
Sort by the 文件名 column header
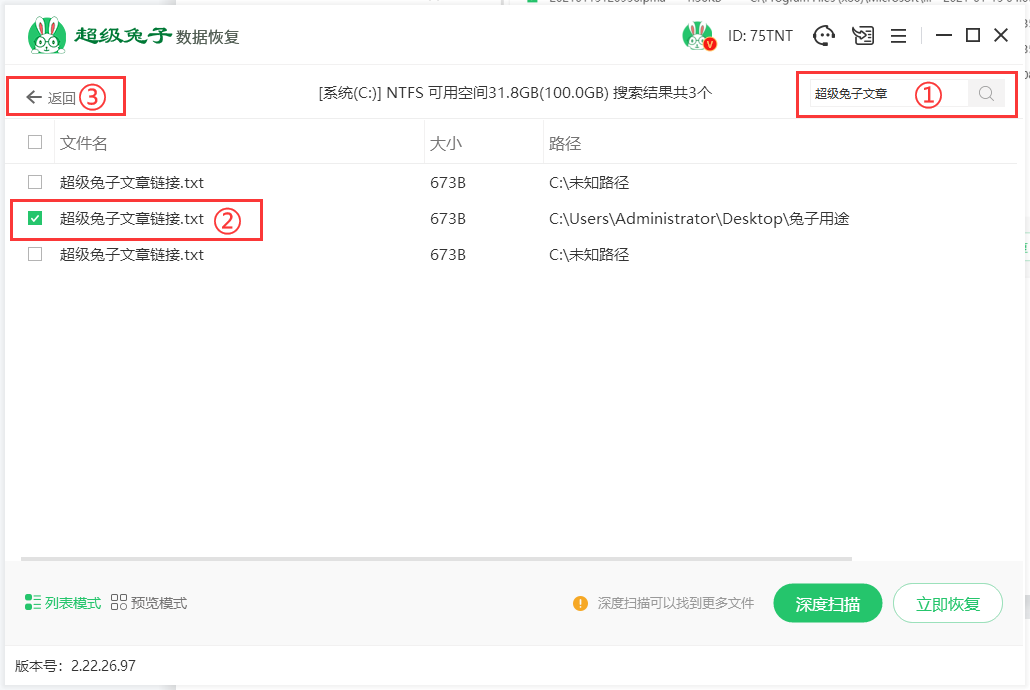pos(84,143)
